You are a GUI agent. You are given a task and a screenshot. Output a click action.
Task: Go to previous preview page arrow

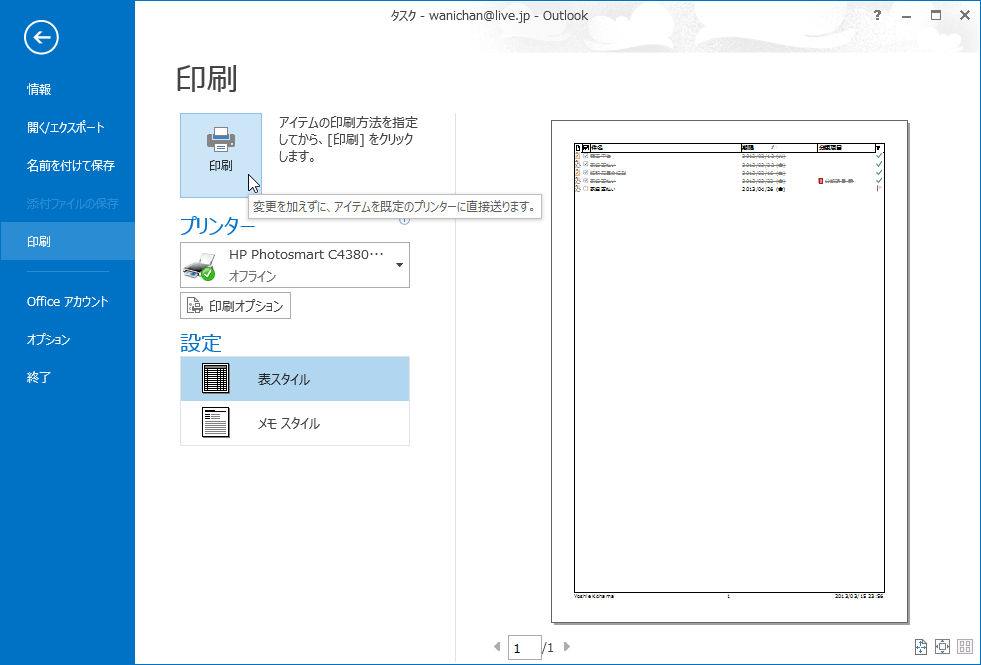(x=497, y=647)
